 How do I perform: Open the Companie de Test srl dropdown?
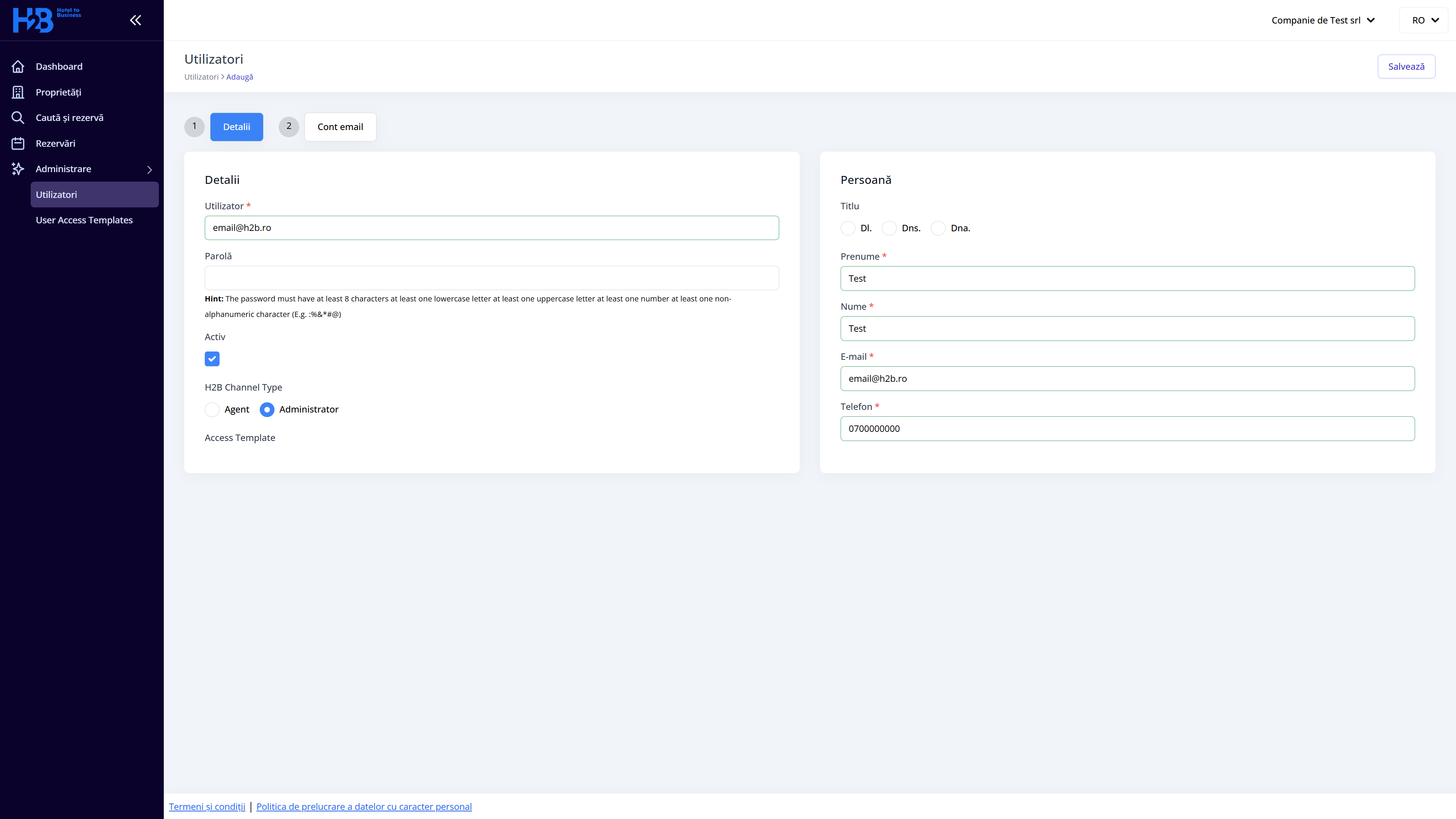tap(1323, 20)
